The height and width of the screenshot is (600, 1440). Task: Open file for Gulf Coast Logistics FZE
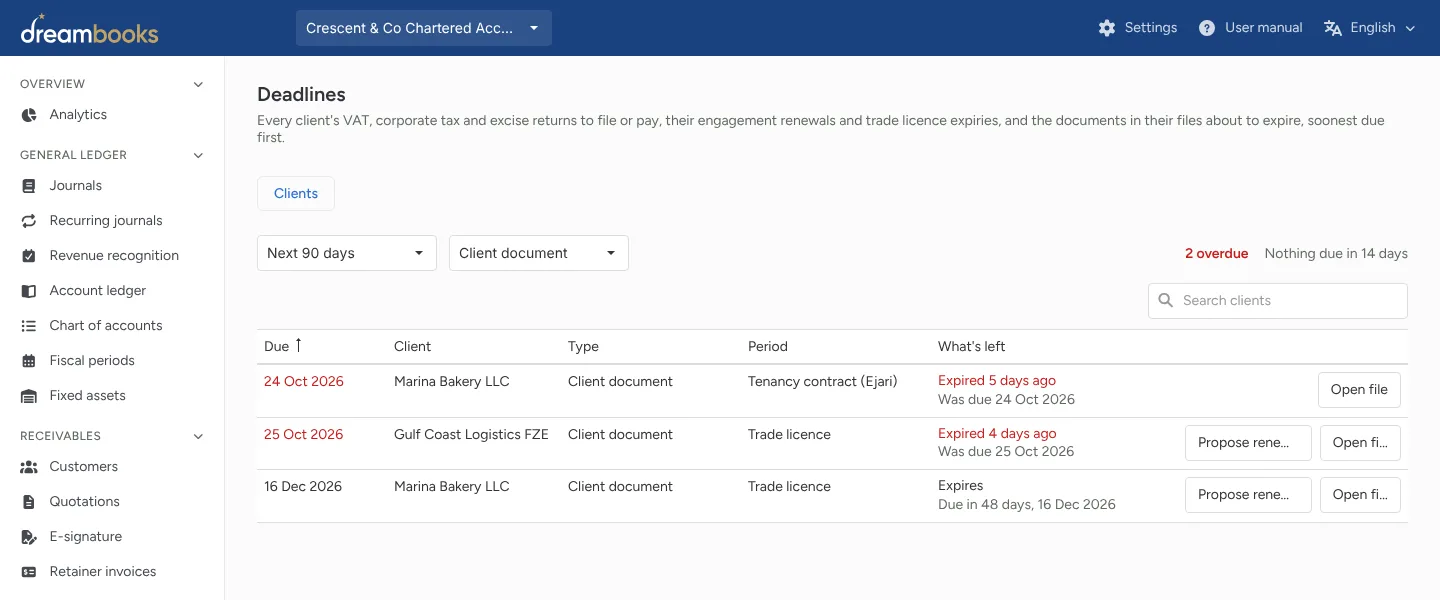(x=1360, y=443)
